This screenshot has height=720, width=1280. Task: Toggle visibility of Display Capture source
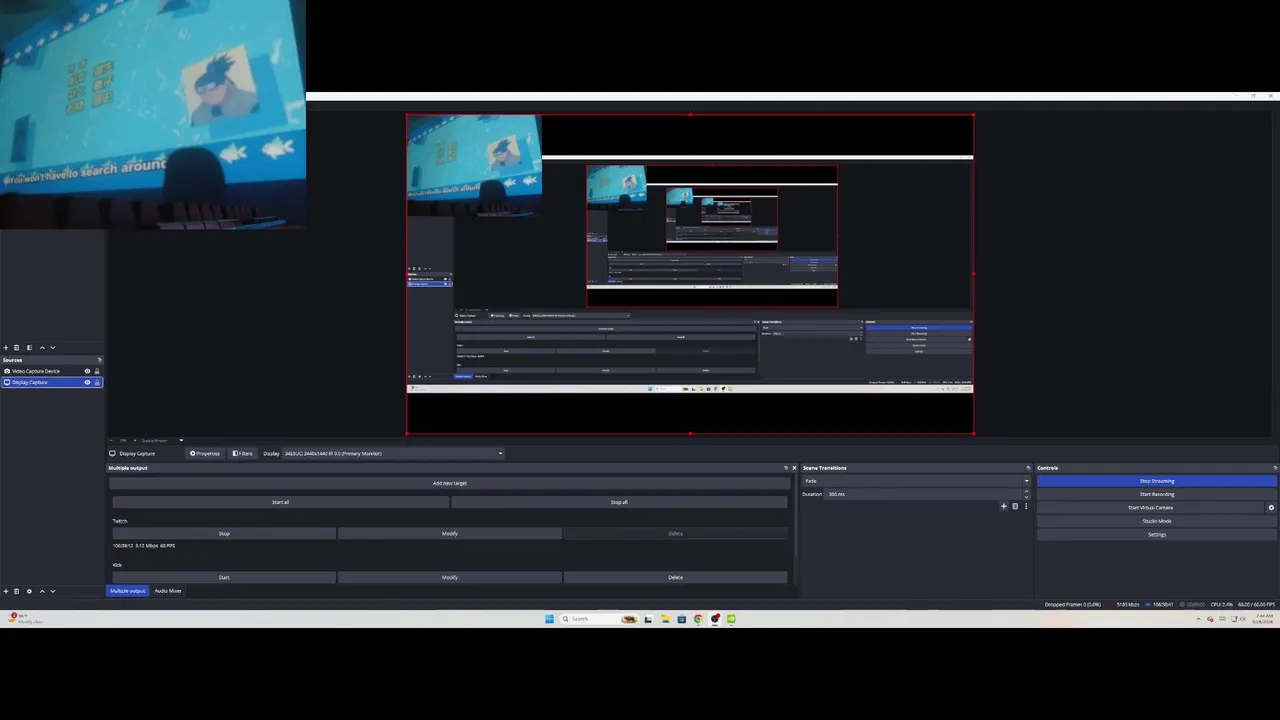point(87,382)
